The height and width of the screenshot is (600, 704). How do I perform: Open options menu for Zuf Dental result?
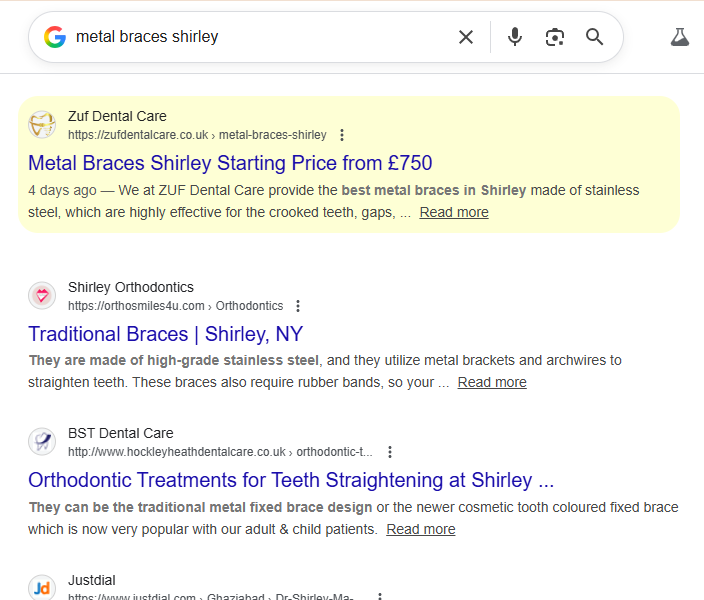pos(342,135)
